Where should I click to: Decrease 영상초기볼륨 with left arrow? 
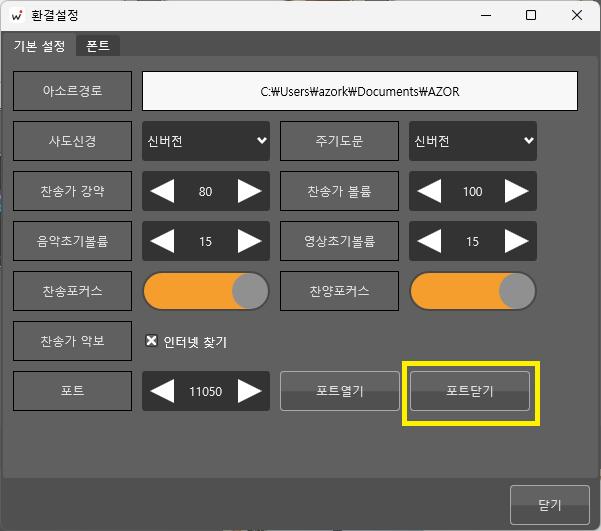(430, 241)
